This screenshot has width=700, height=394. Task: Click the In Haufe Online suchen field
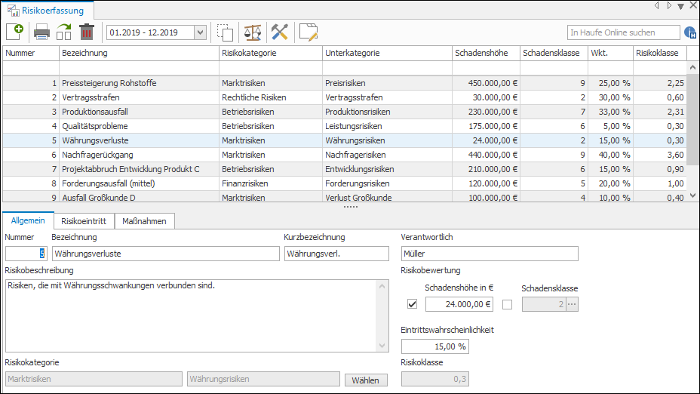[624, 33]
